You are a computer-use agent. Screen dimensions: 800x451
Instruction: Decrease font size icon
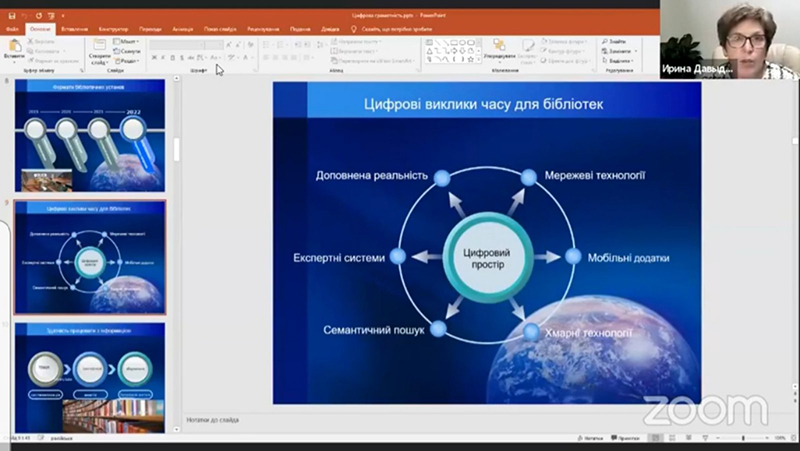click(x=238, y=45)
